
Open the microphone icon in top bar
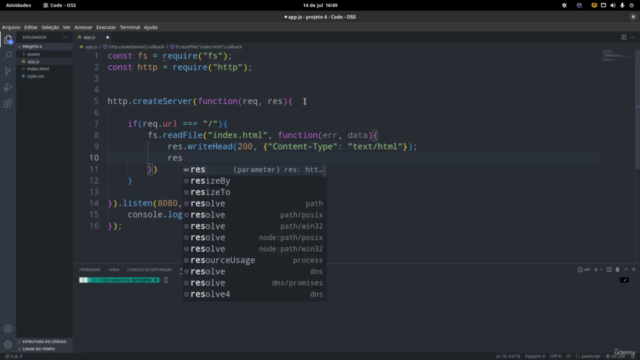[x=622, y=5]
